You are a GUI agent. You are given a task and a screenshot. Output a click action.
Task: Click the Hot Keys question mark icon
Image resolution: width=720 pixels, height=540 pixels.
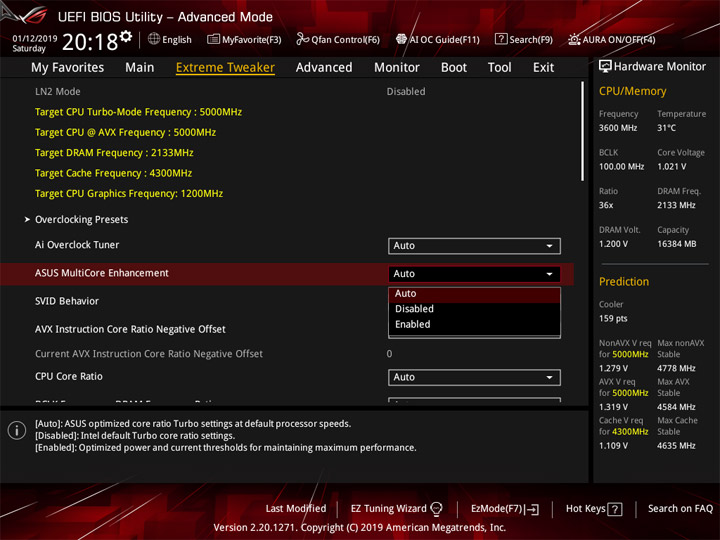coord(615,509)
